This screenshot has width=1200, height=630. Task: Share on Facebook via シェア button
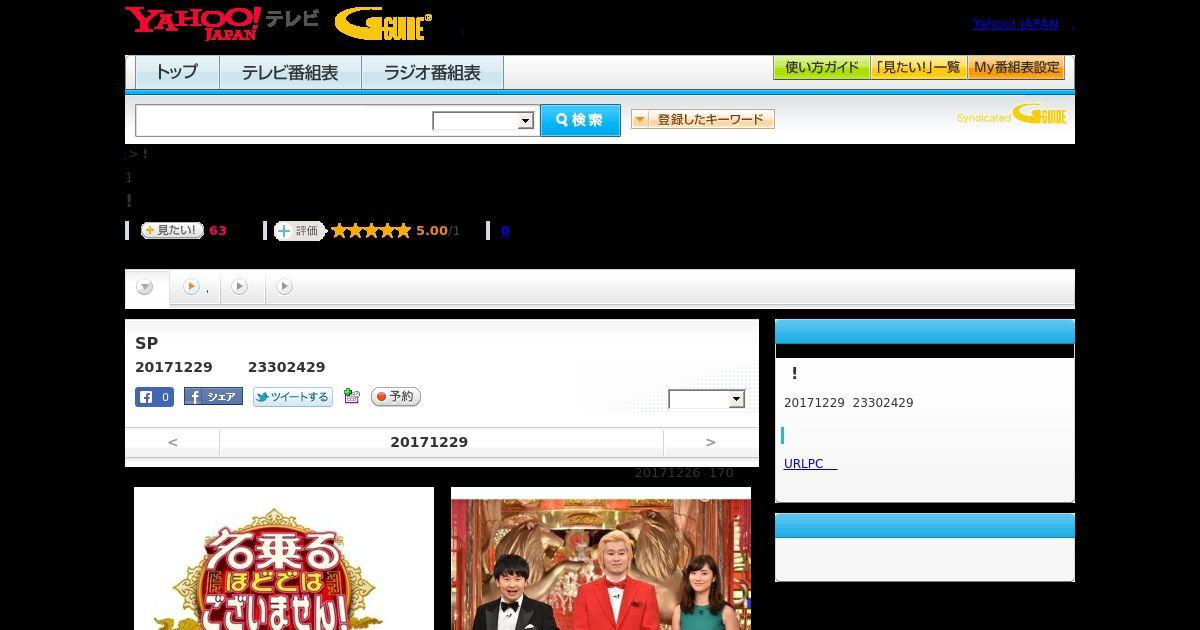point(213,397)
